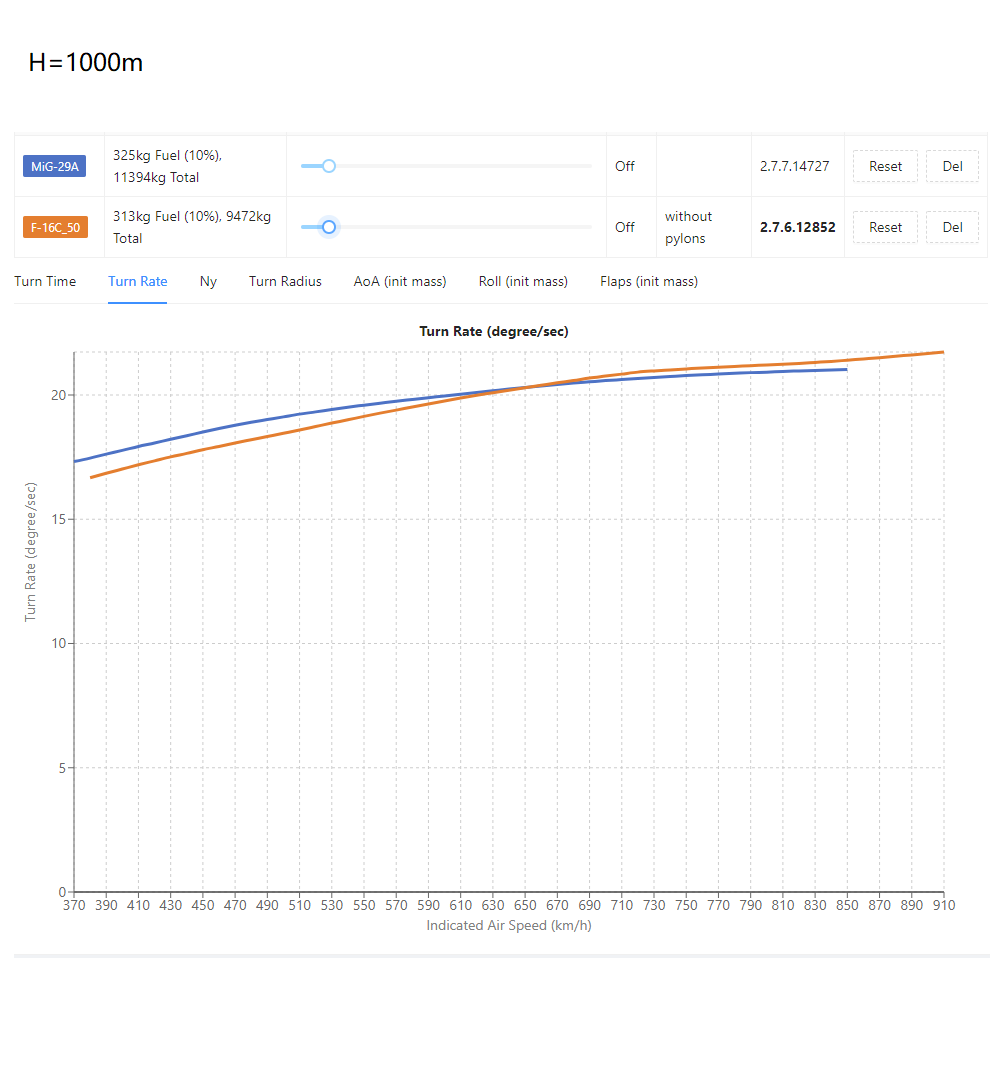Click the orange F-16C_50 aircraft tag

click(56, 227)
